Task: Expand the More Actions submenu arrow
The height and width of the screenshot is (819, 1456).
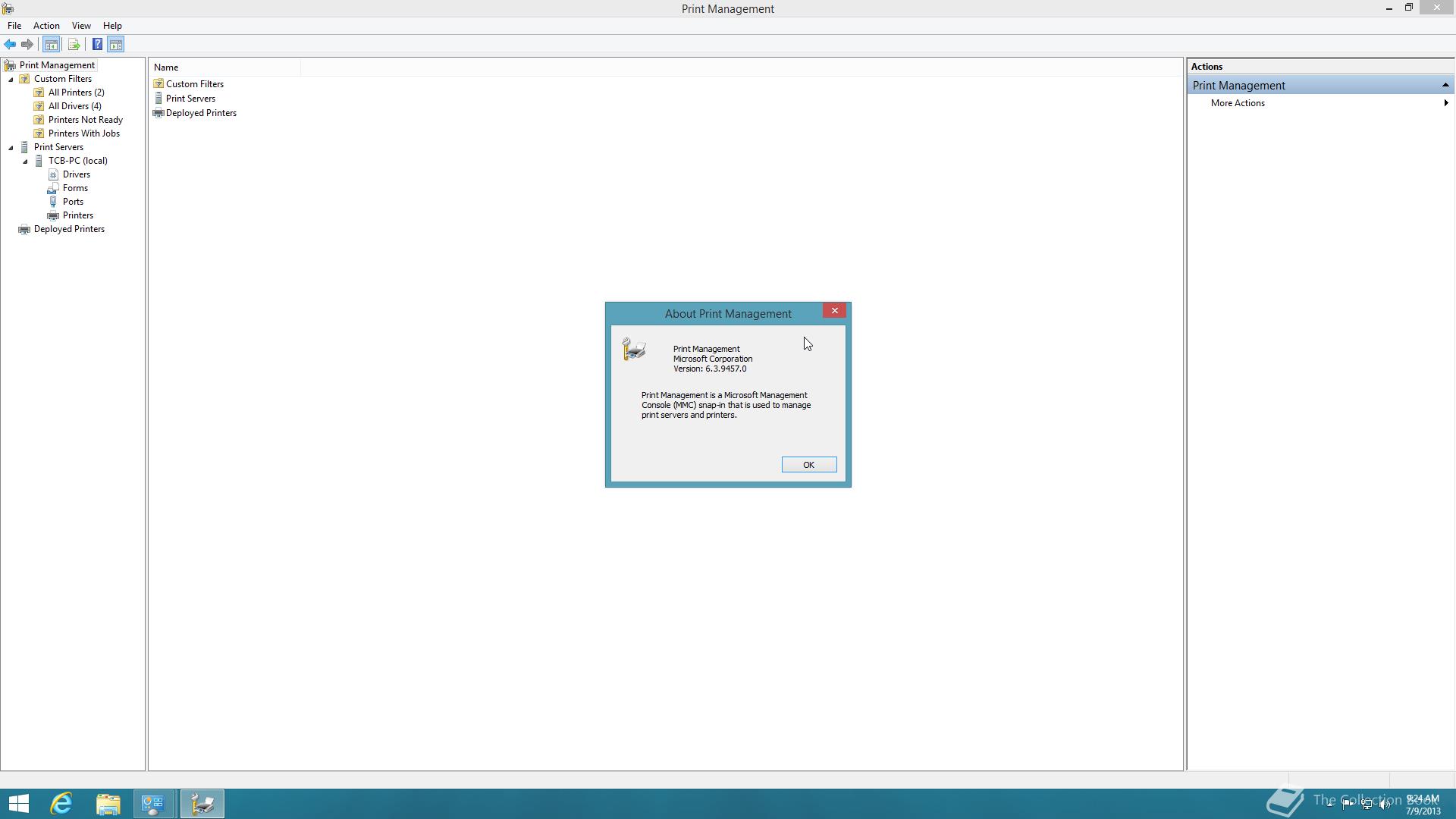Action: [x=1445, y=103]
